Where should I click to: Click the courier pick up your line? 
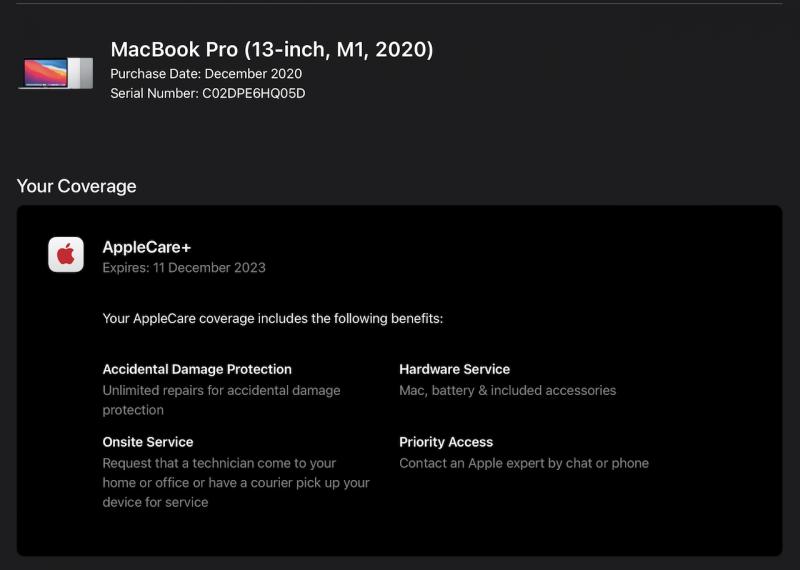236,483
